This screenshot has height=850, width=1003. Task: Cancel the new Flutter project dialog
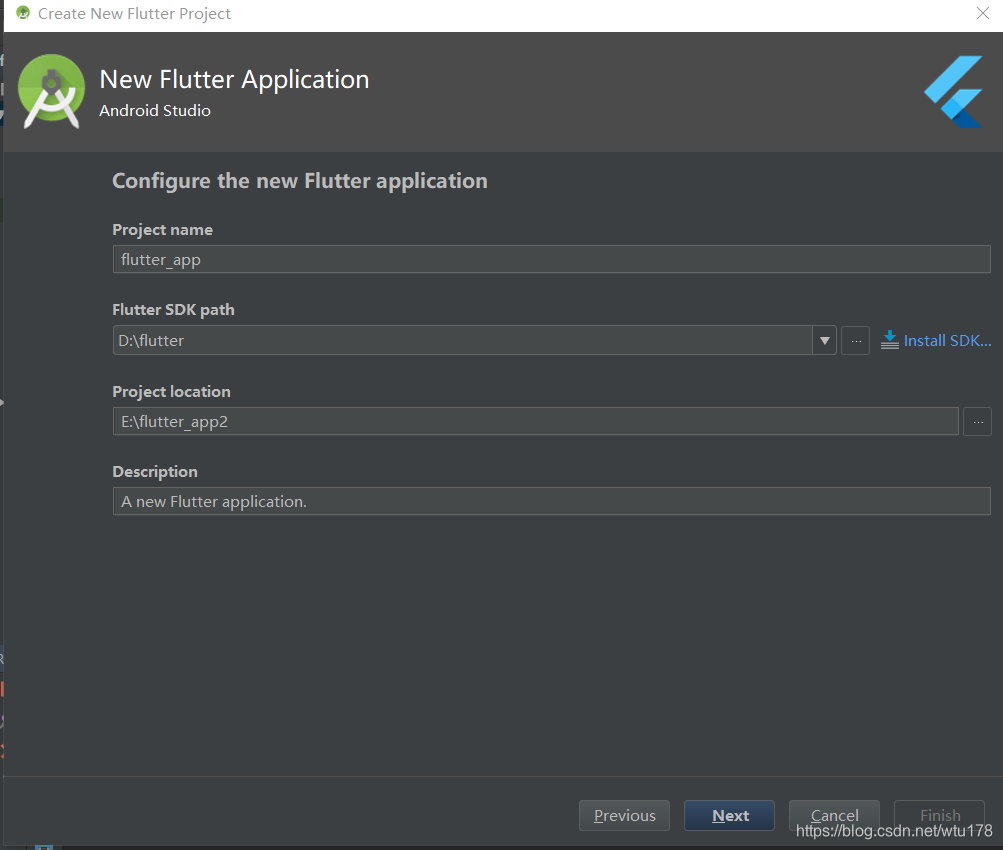click(x=834, y=815)
